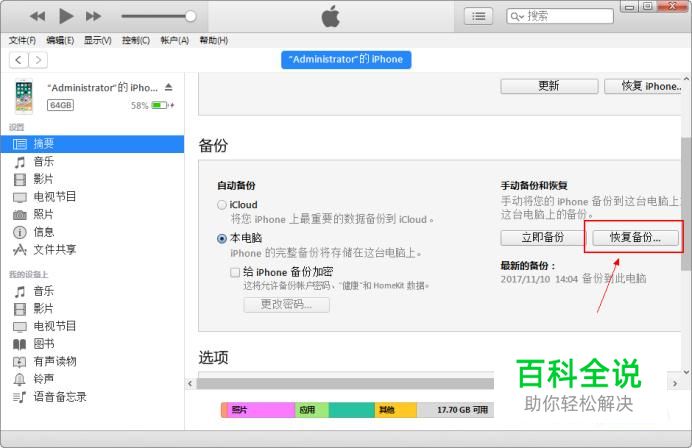The height and width of the screenshot is (448, 692).
Task: Click the iPhone device thumbnail in sidebar
Action: [24, 96]
